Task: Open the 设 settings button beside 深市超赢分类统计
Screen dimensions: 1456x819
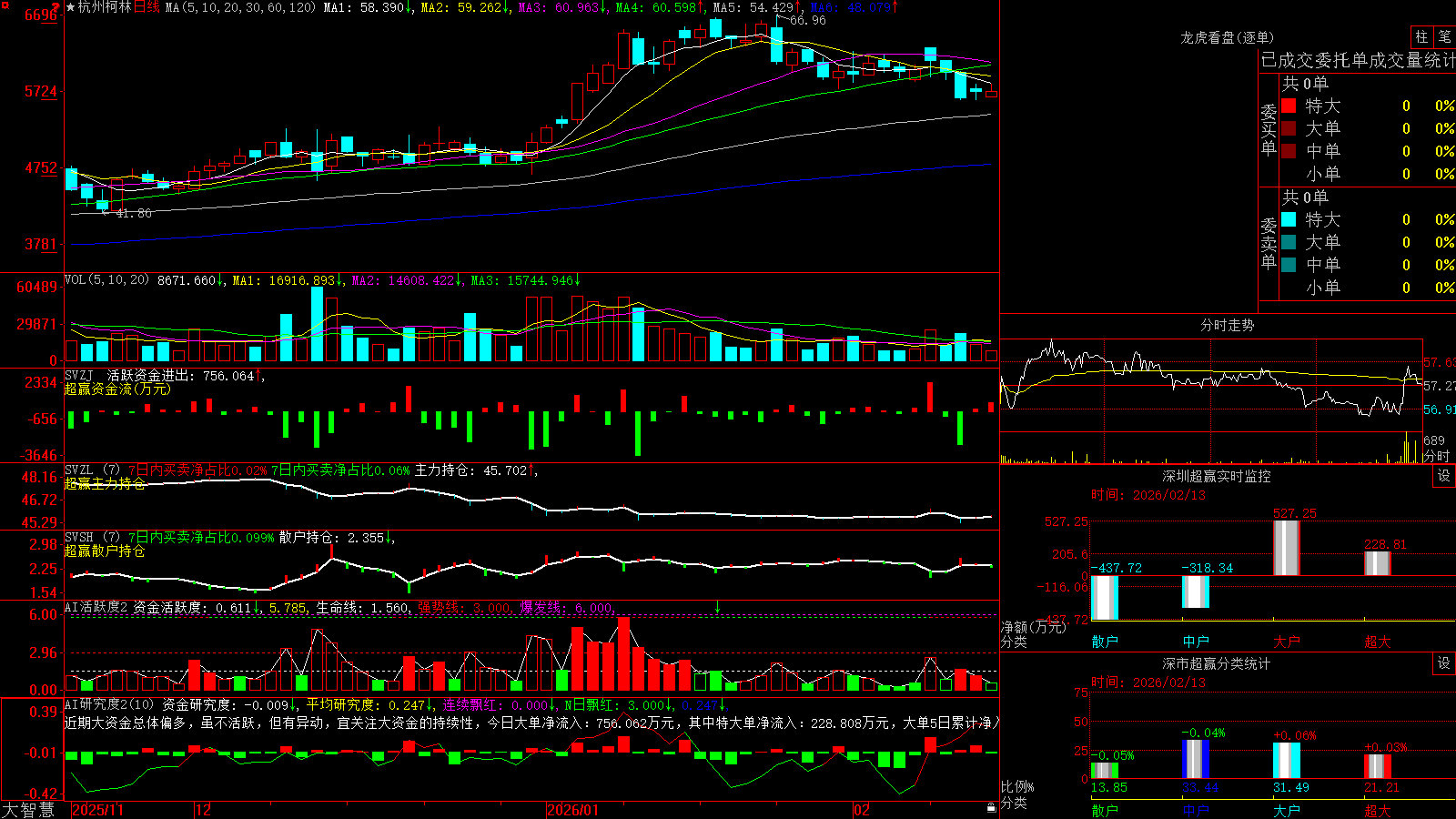Action: (1444, 663)
